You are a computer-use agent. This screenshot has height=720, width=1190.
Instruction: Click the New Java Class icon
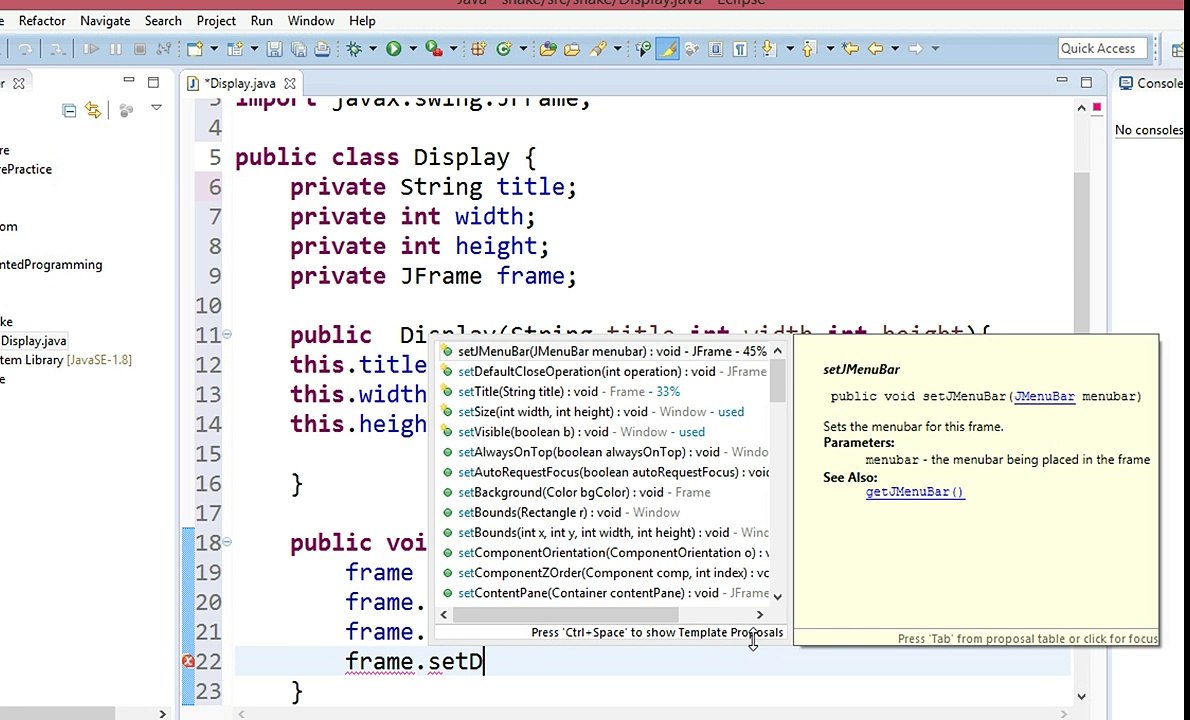point(503,49)
